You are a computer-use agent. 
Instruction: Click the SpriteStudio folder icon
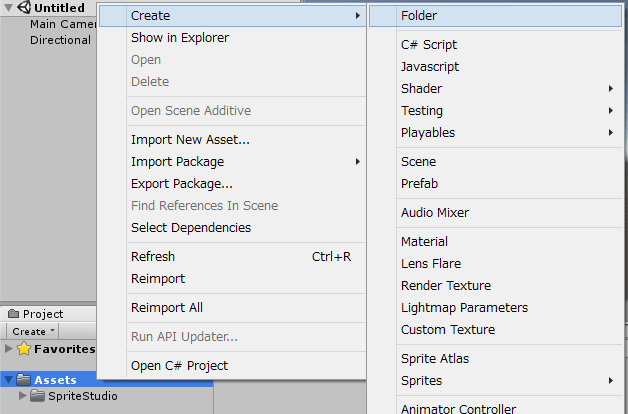38,396
